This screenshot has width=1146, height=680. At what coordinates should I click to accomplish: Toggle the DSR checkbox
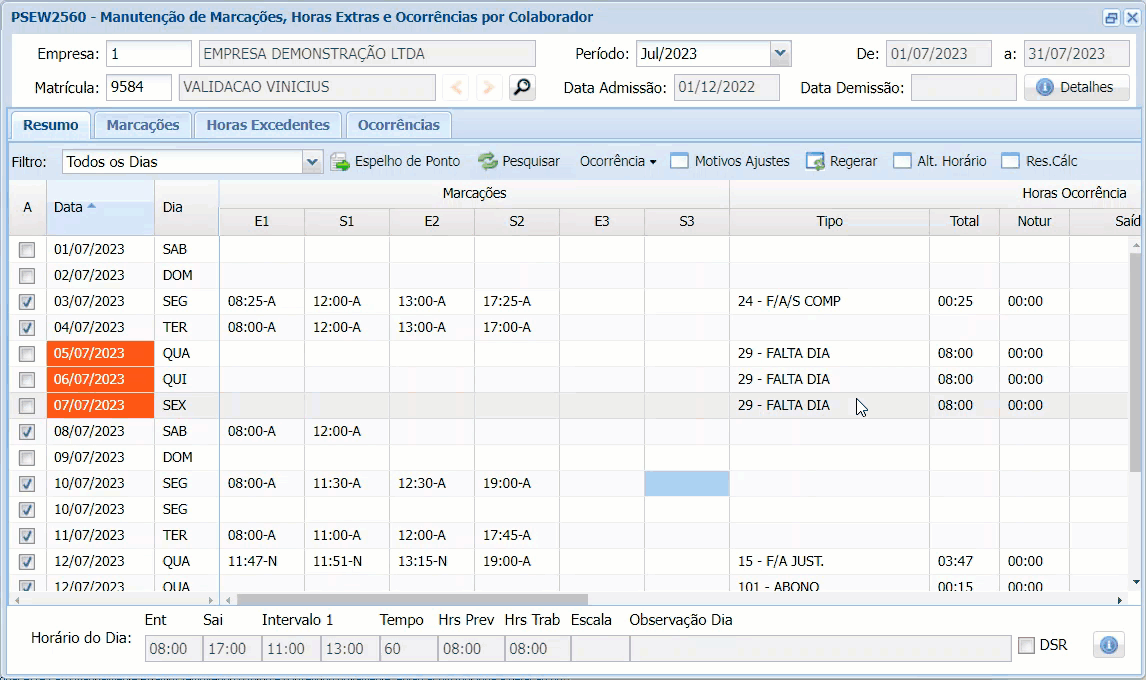click(x=1026, y=646)
